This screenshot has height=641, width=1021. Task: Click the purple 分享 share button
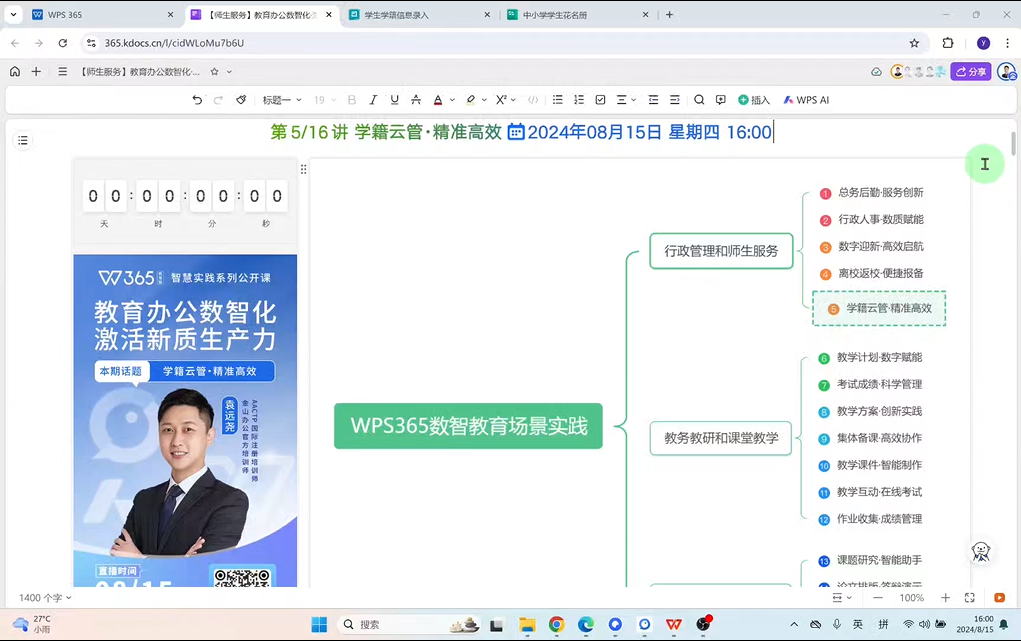click(x=970, y=72)
